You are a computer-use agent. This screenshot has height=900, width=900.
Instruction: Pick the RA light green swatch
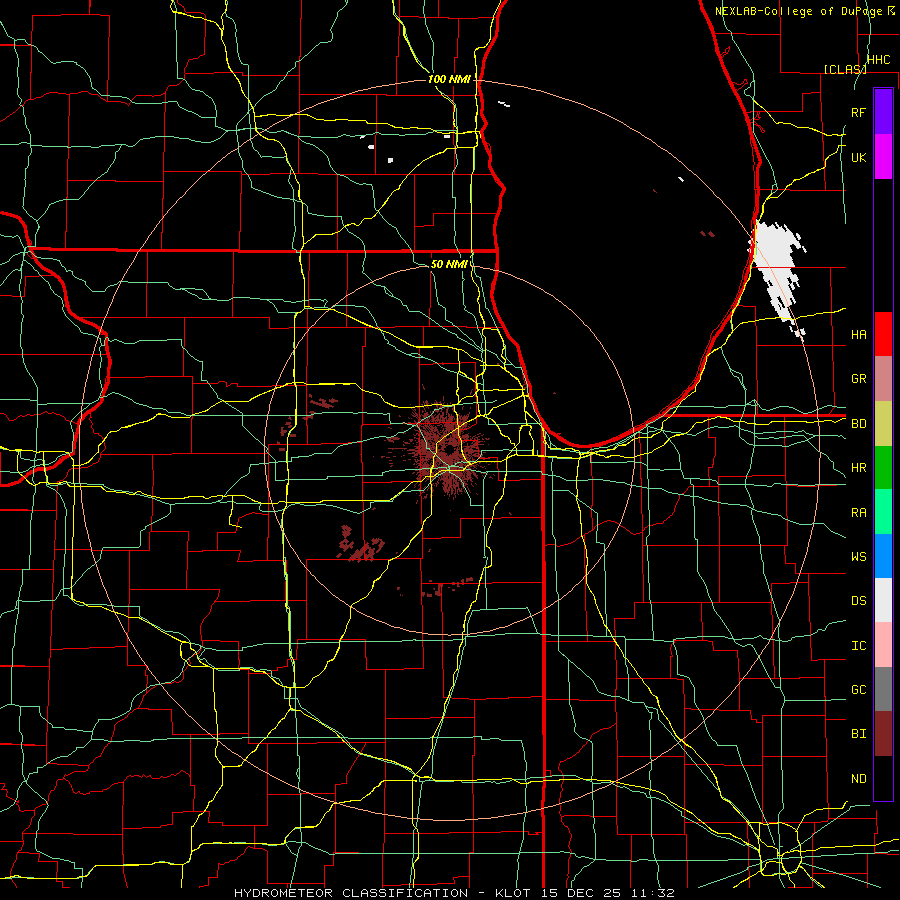click(x=883, y=512)
